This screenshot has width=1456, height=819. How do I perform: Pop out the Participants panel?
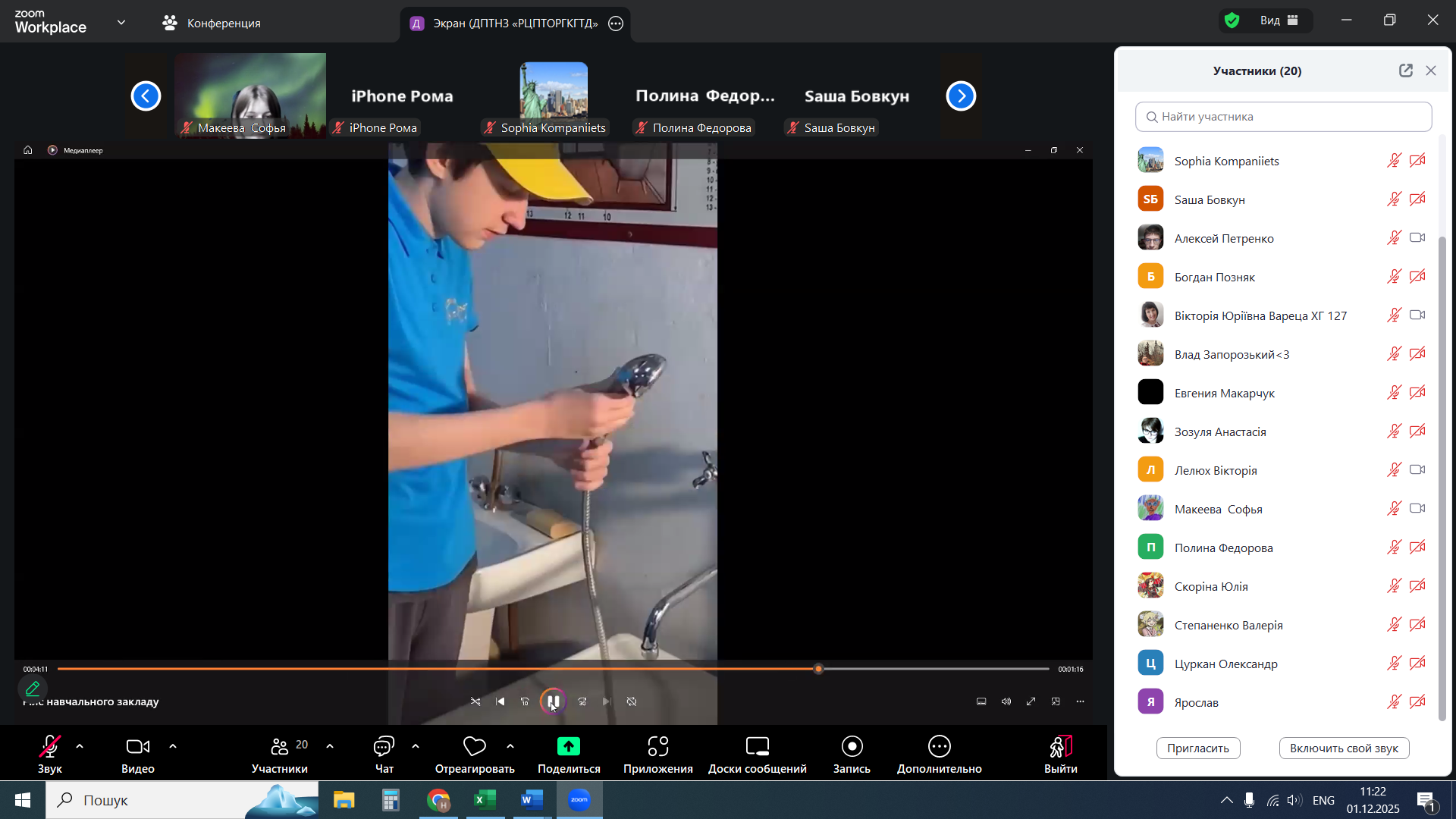point(1406,71)
